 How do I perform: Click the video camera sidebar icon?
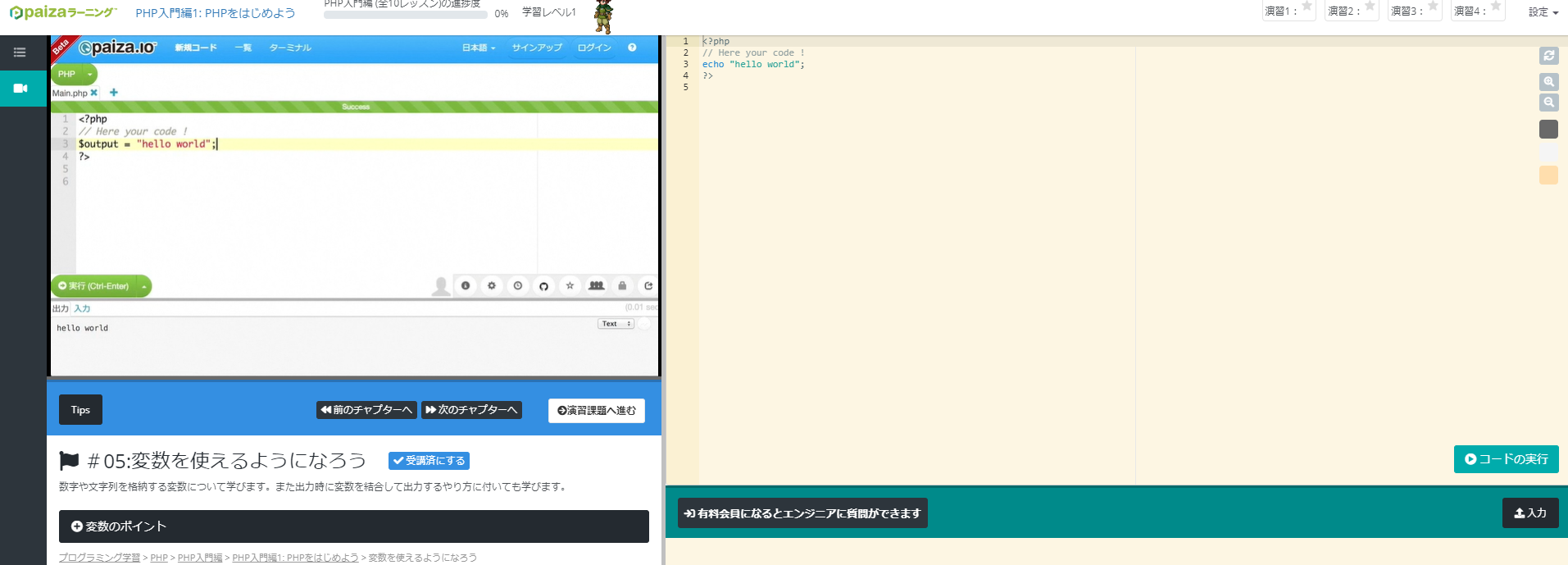click(21, 89)
